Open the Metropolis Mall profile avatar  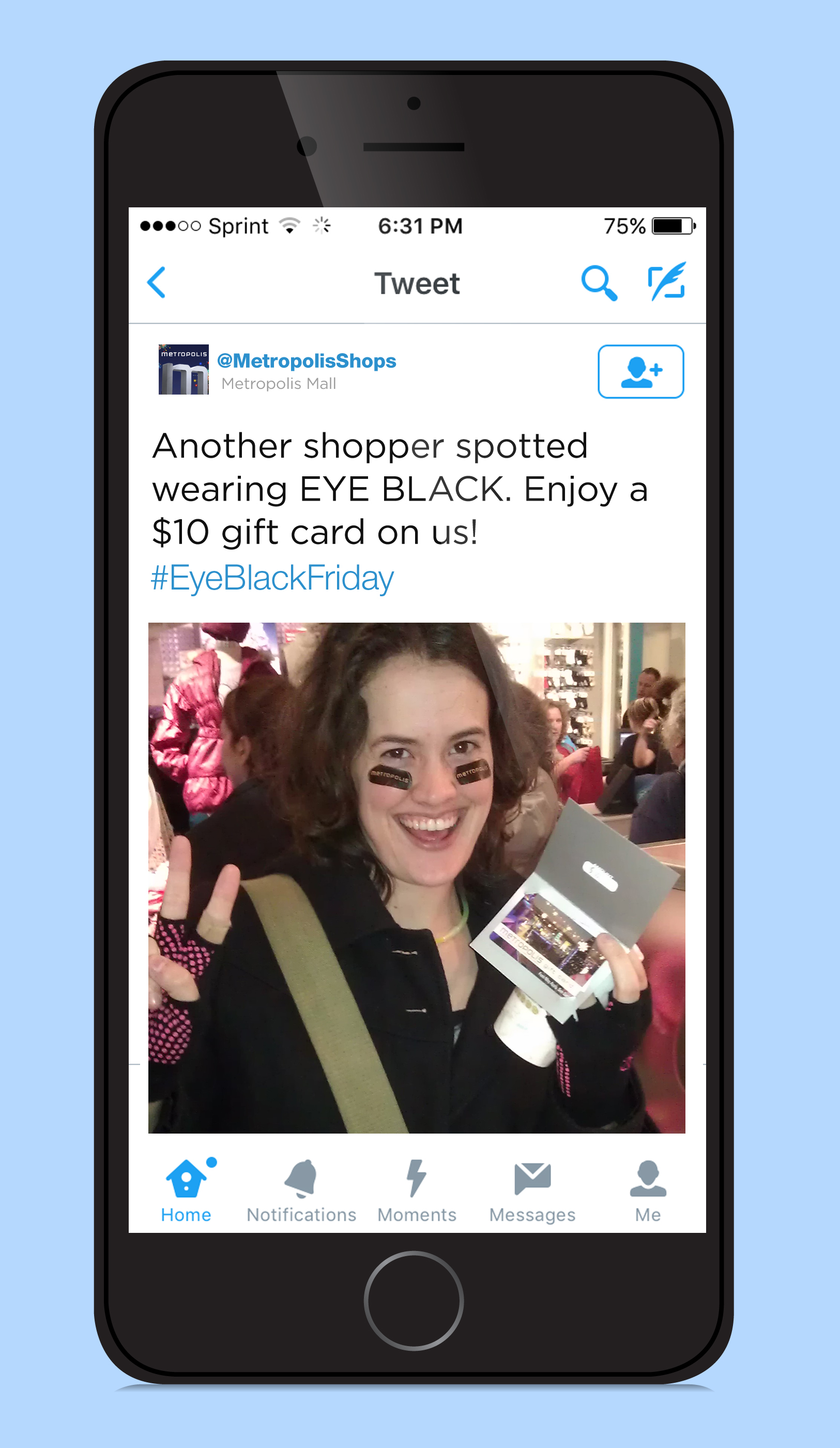click(x=184, y=369)
